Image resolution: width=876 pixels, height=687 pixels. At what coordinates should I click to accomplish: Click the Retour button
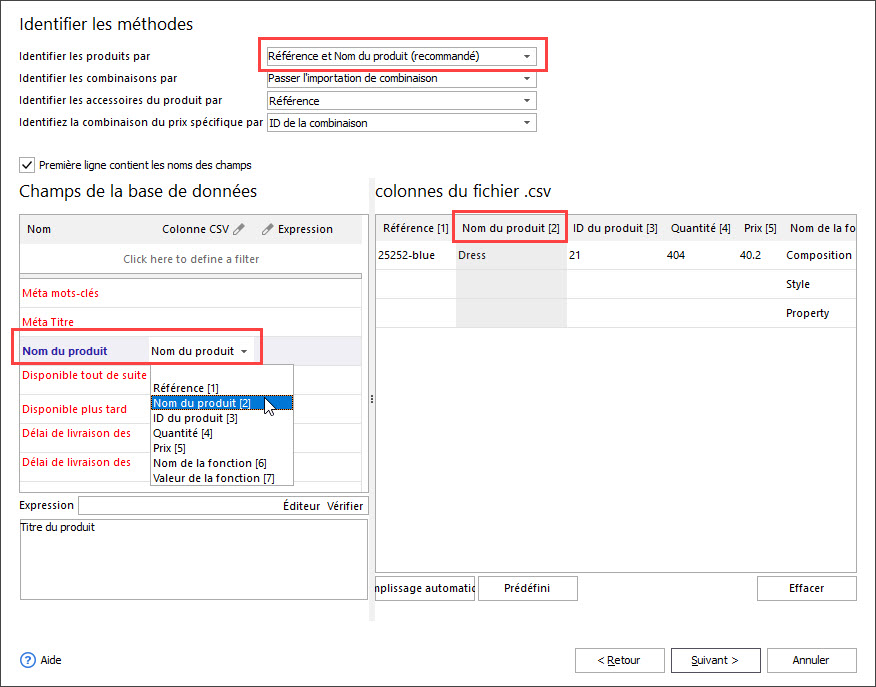coord(620,660)
